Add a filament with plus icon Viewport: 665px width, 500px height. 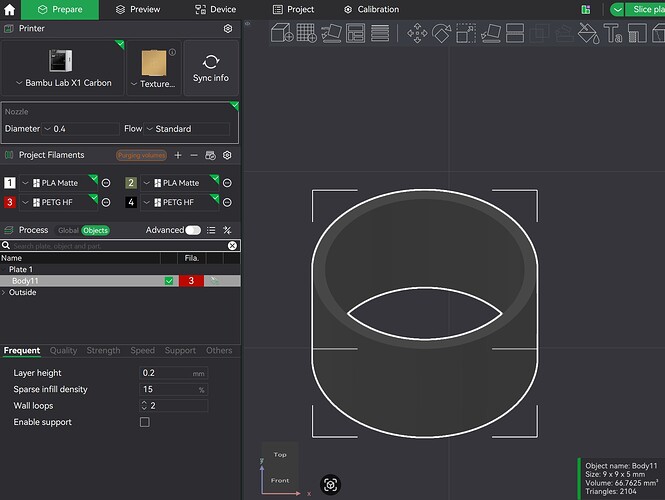coord(178,155)
